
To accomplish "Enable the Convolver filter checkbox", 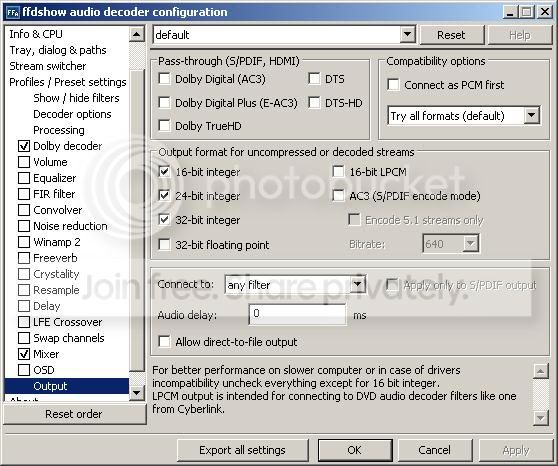I will 24,210.
